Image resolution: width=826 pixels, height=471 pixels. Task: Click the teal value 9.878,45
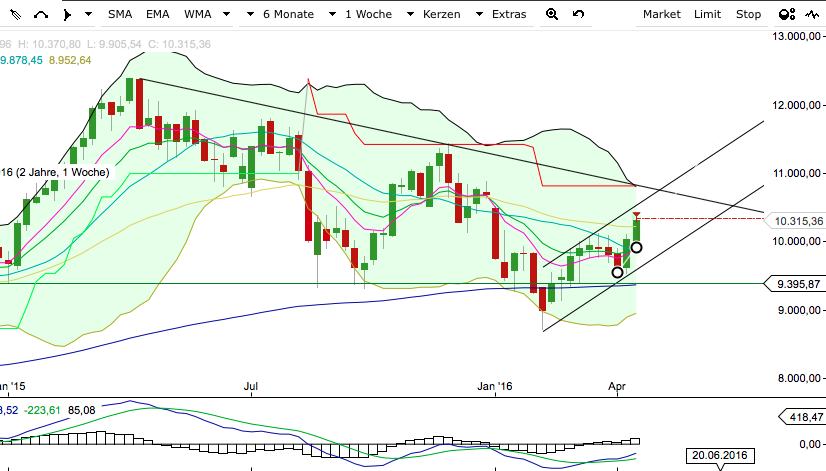click(21, 60)
